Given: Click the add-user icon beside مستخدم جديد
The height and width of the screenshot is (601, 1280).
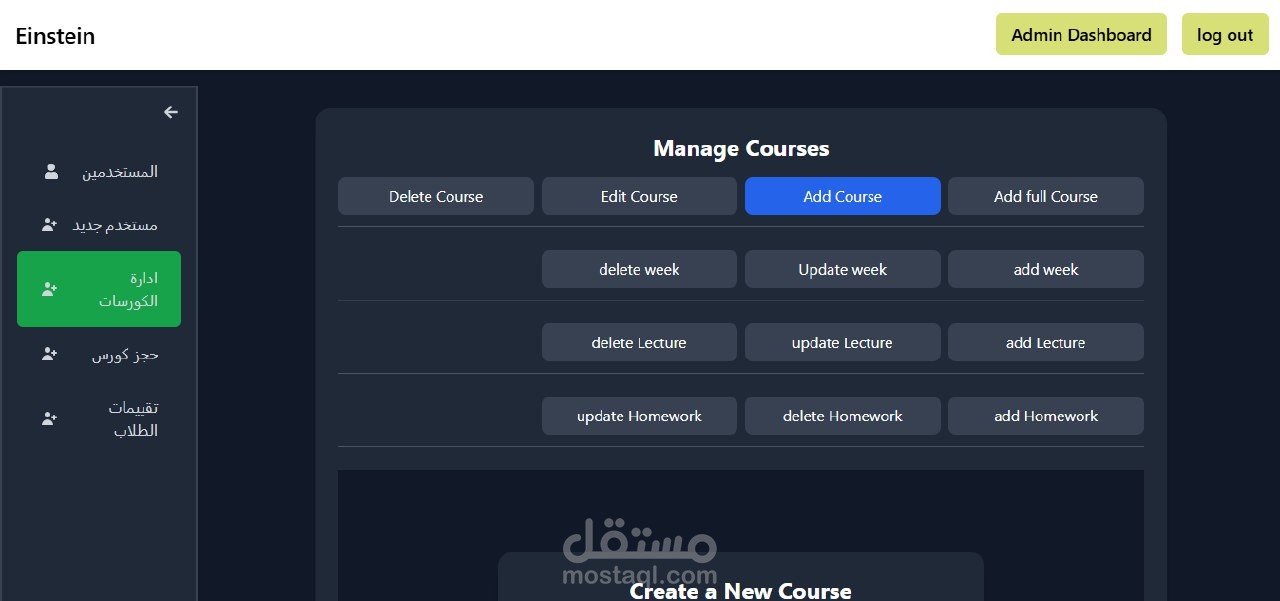Looking at the screenshot, I should pos(49,225).
